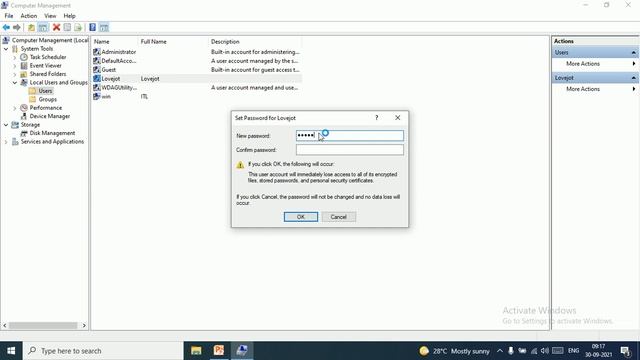
Task: Select the Users folder in tree
Action: click(45, 91)
